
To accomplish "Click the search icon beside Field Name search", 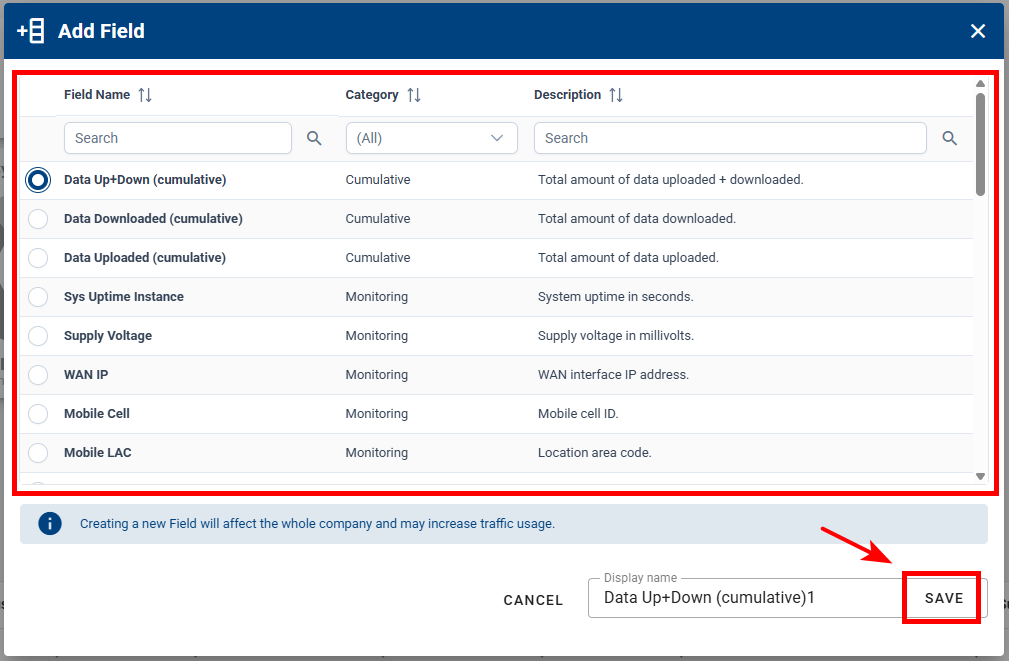I will point(314,137).
